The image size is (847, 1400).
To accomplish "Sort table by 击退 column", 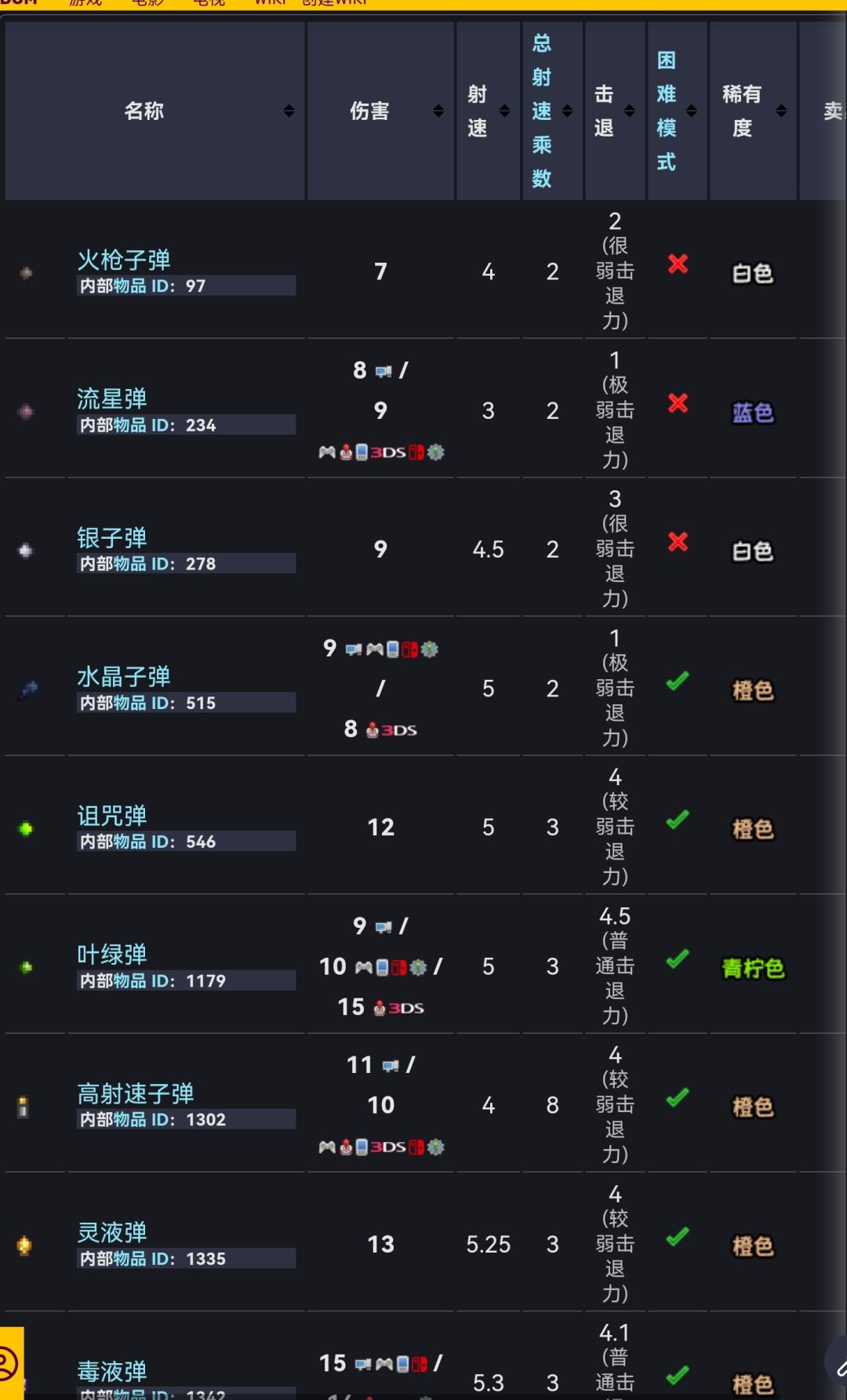I will pos(630,111).
